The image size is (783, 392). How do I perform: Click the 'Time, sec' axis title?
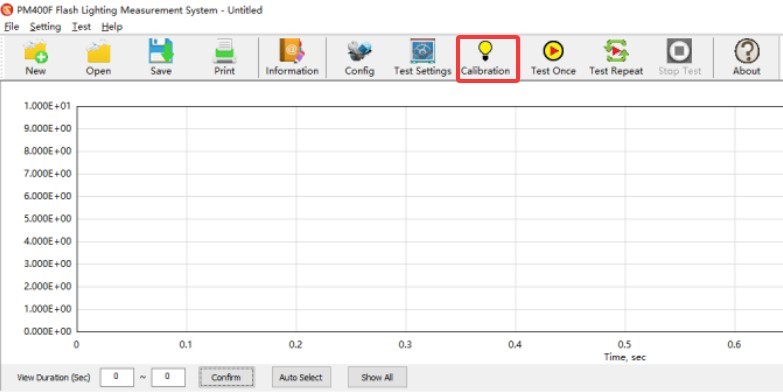(x=625, y=357)
